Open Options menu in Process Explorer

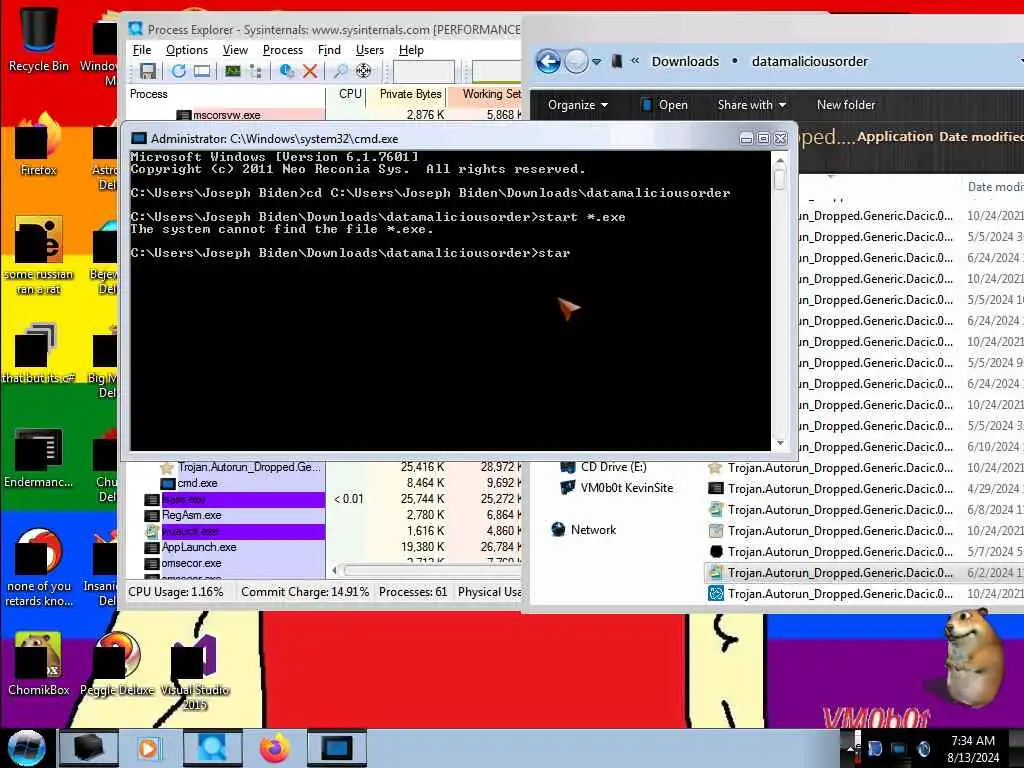pyautogui.click(x=187, y=50)
